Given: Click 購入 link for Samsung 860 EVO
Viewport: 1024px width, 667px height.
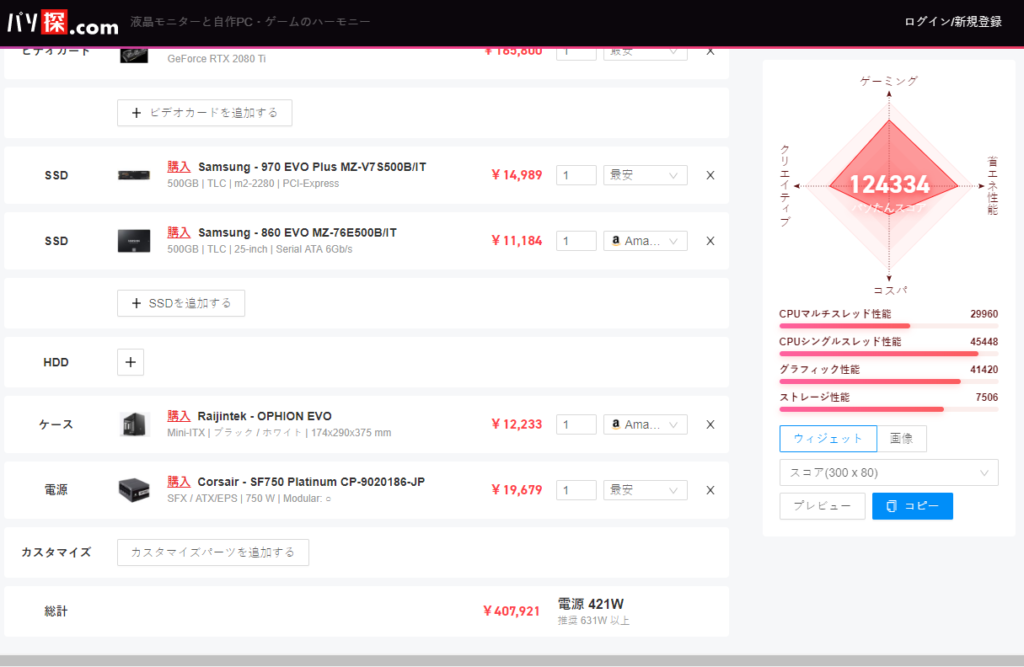Looking at the screenshot, I should pyautogui.click(x=179, y=233).
